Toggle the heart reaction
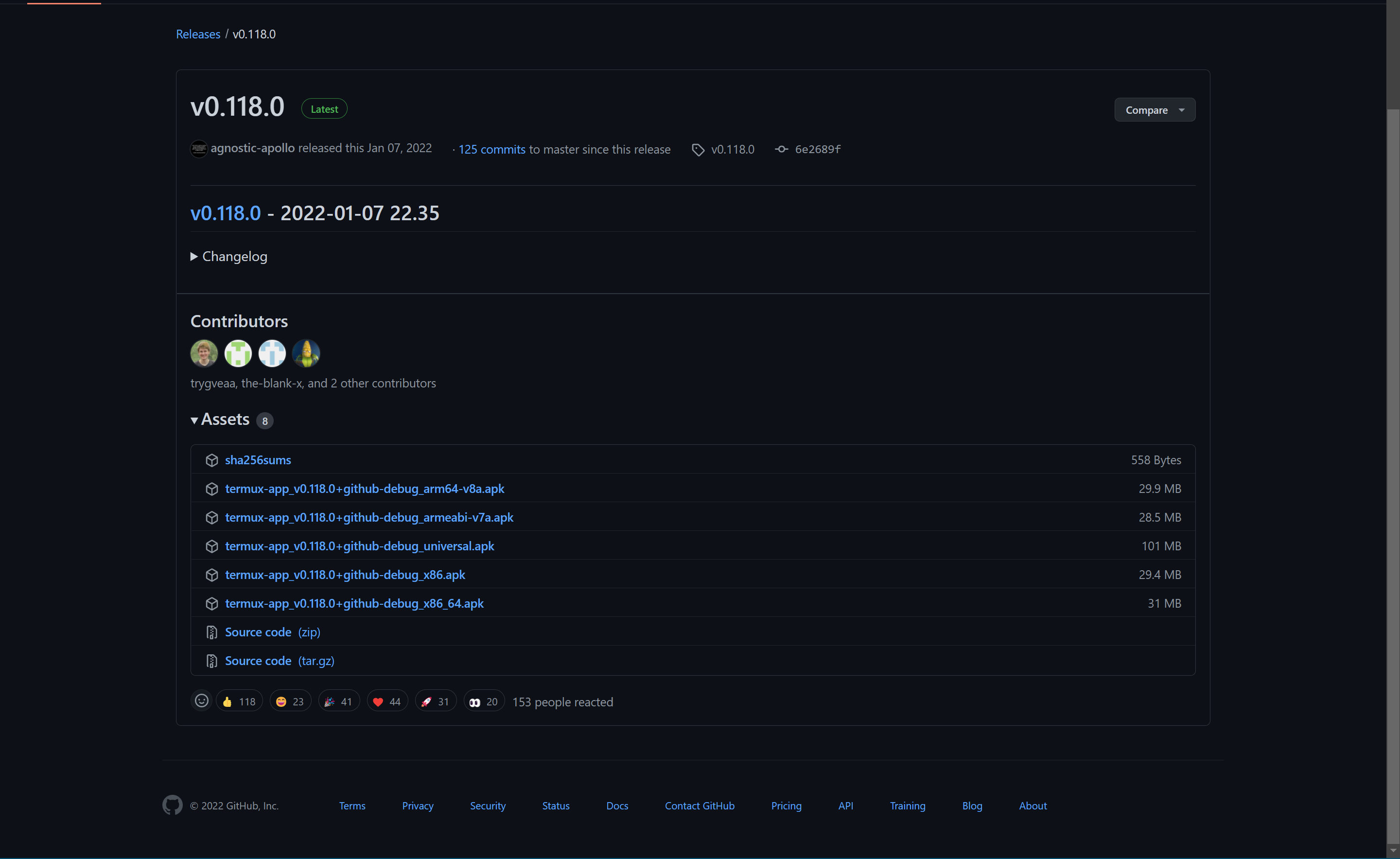 [387, 701]
